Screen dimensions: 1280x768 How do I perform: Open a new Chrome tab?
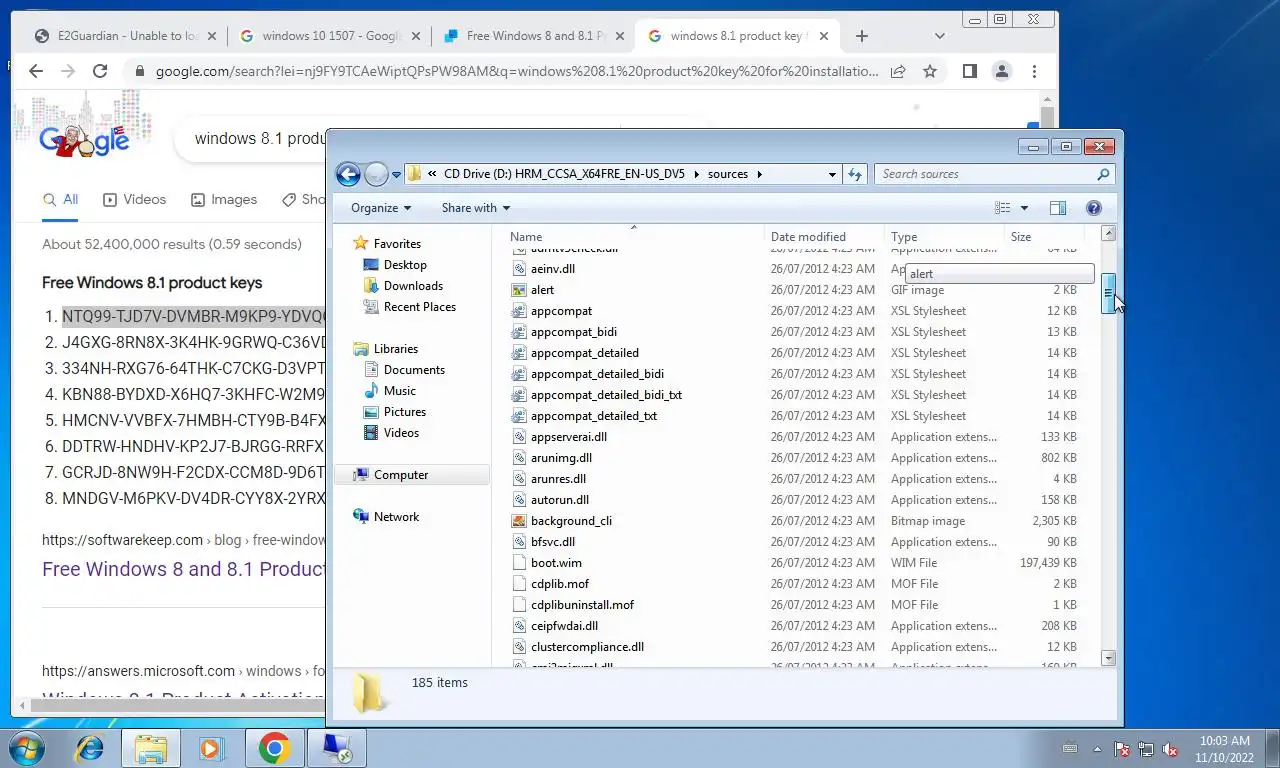click(862, 36)
